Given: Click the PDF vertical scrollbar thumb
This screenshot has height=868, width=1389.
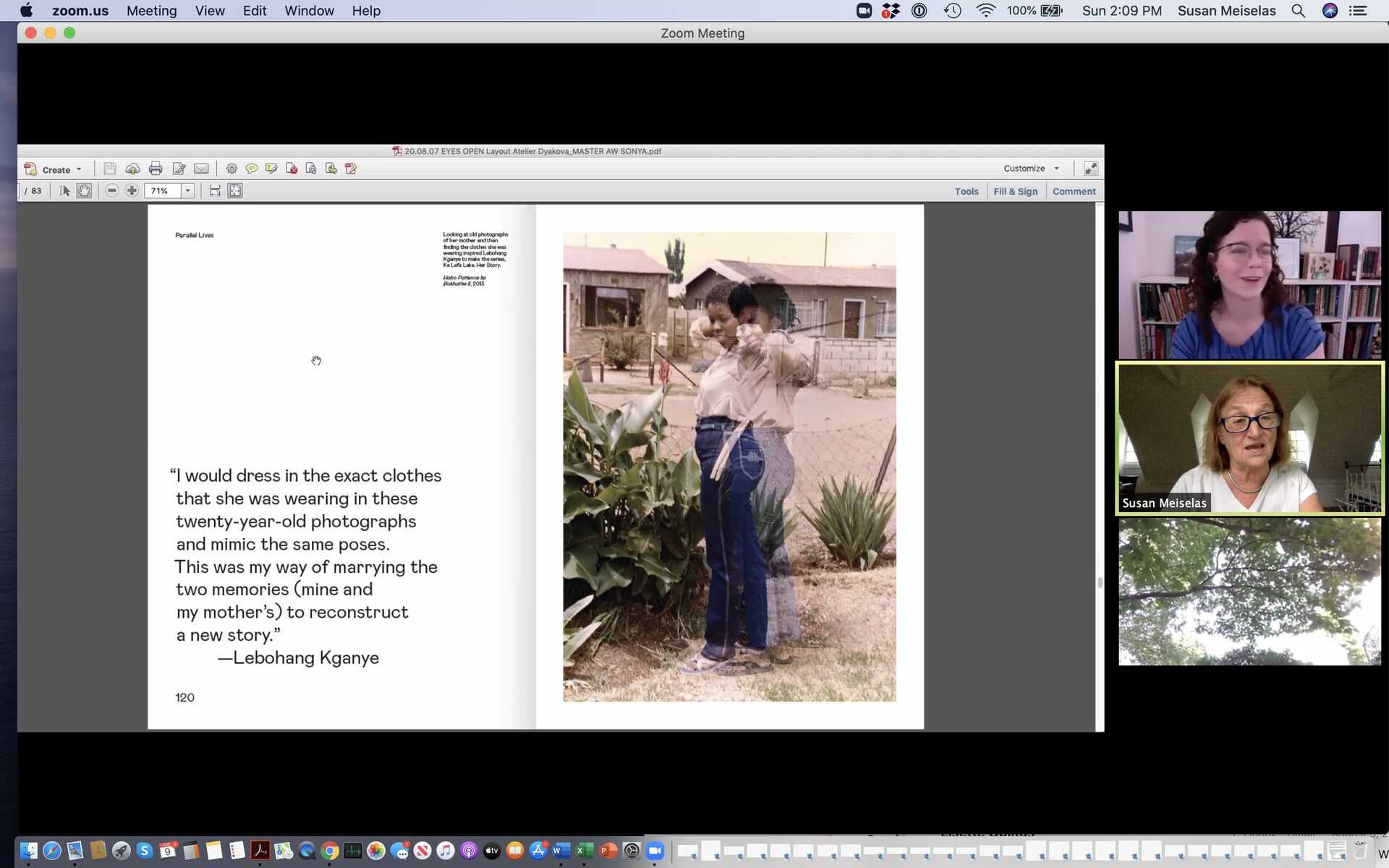Looking at the screenshot, I should [1100, 582].
